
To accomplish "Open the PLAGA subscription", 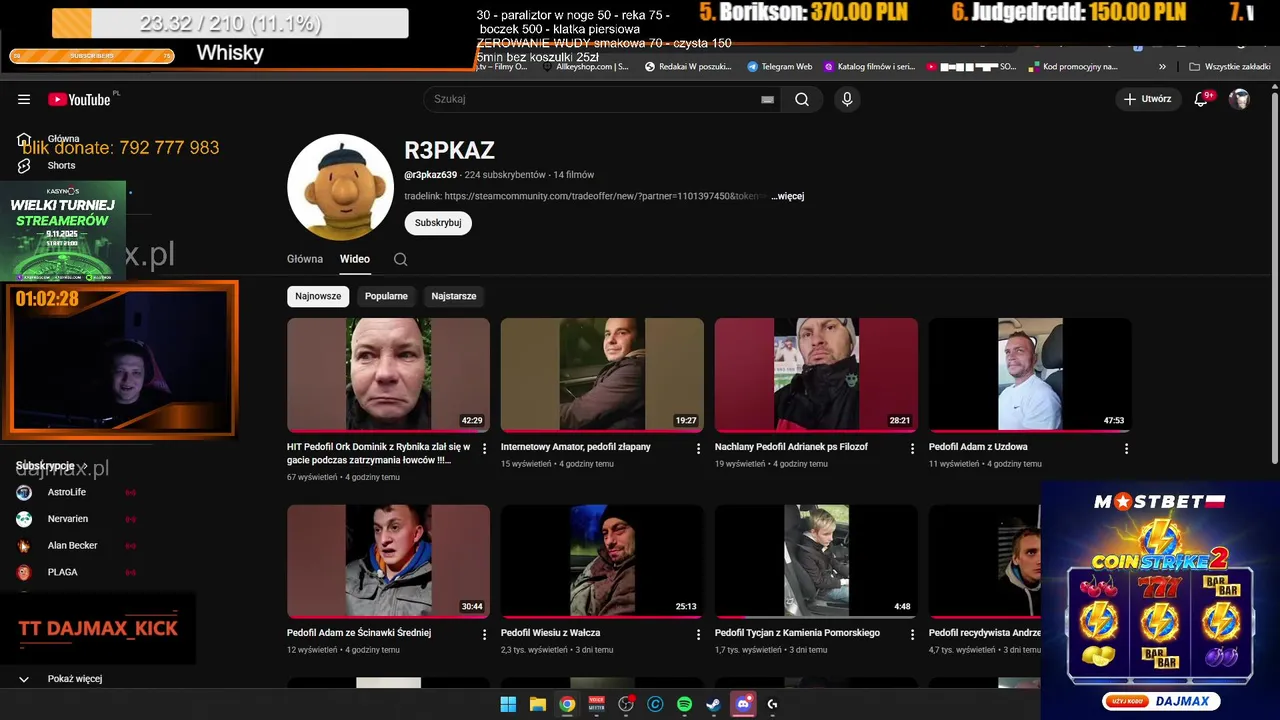I will 62,572.
